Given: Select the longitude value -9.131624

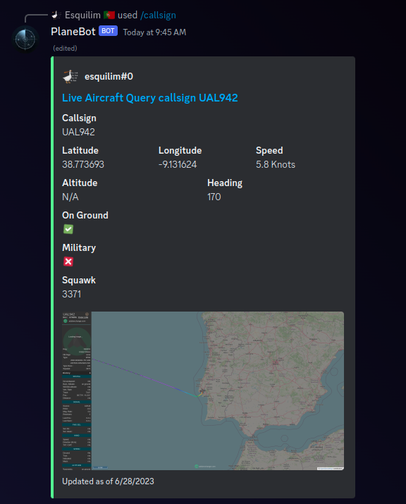Looking at the screenshot, I should (x=178, y=164).
